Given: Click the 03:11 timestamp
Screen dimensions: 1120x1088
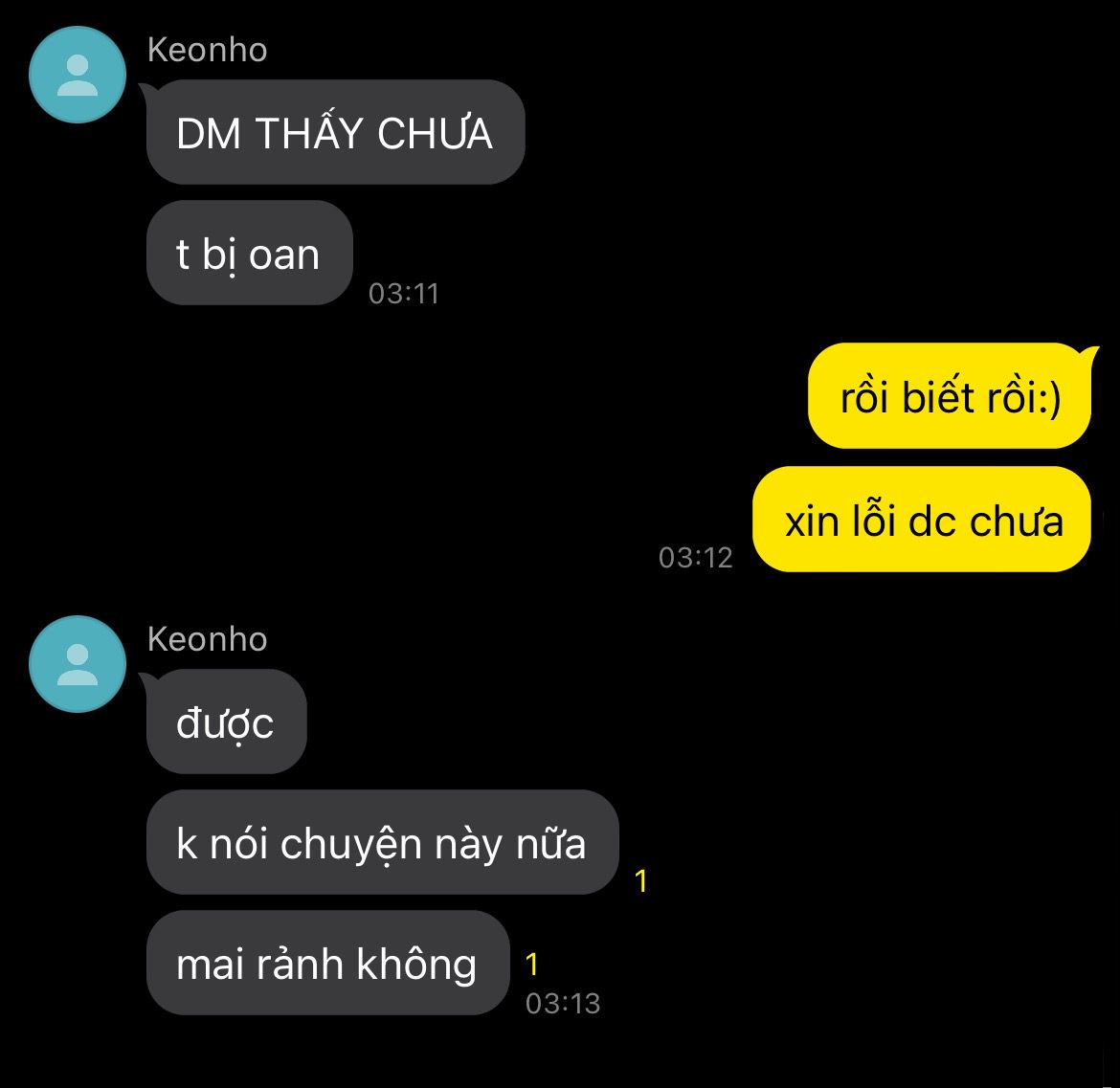Looking at the screenshot, I should tap(404, 294).
